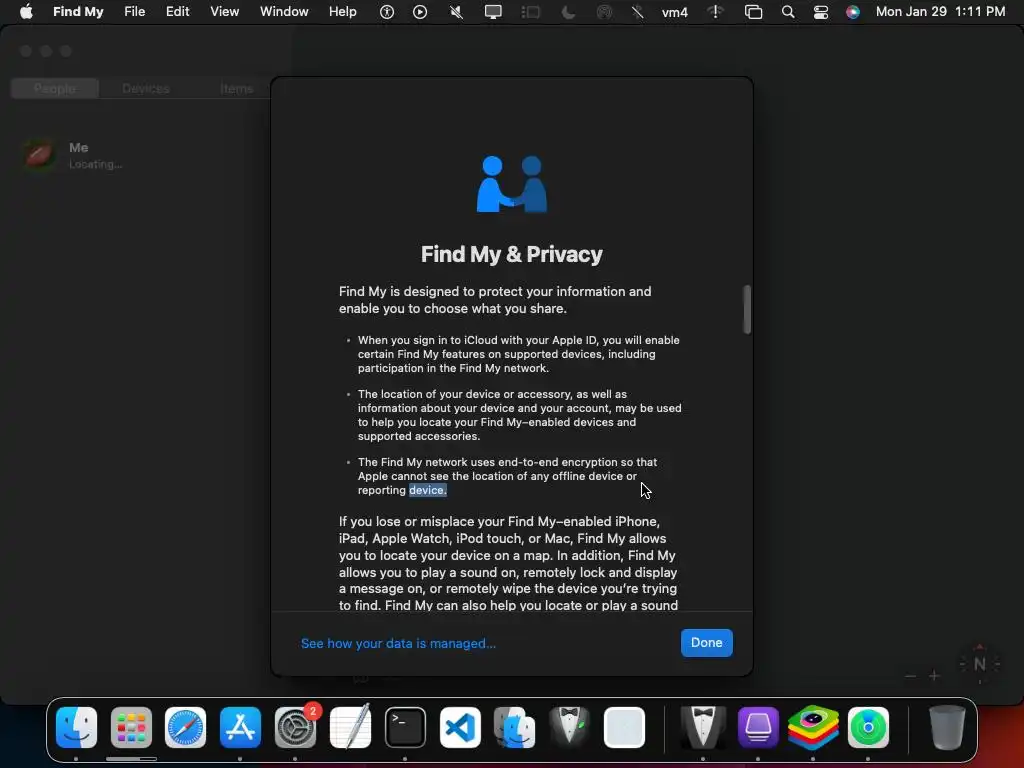Click the blank white app icon in Dock
Image resolution: width=1024 pixels, height=768 pixels.
pyautogui.click(x=624, y=727)
